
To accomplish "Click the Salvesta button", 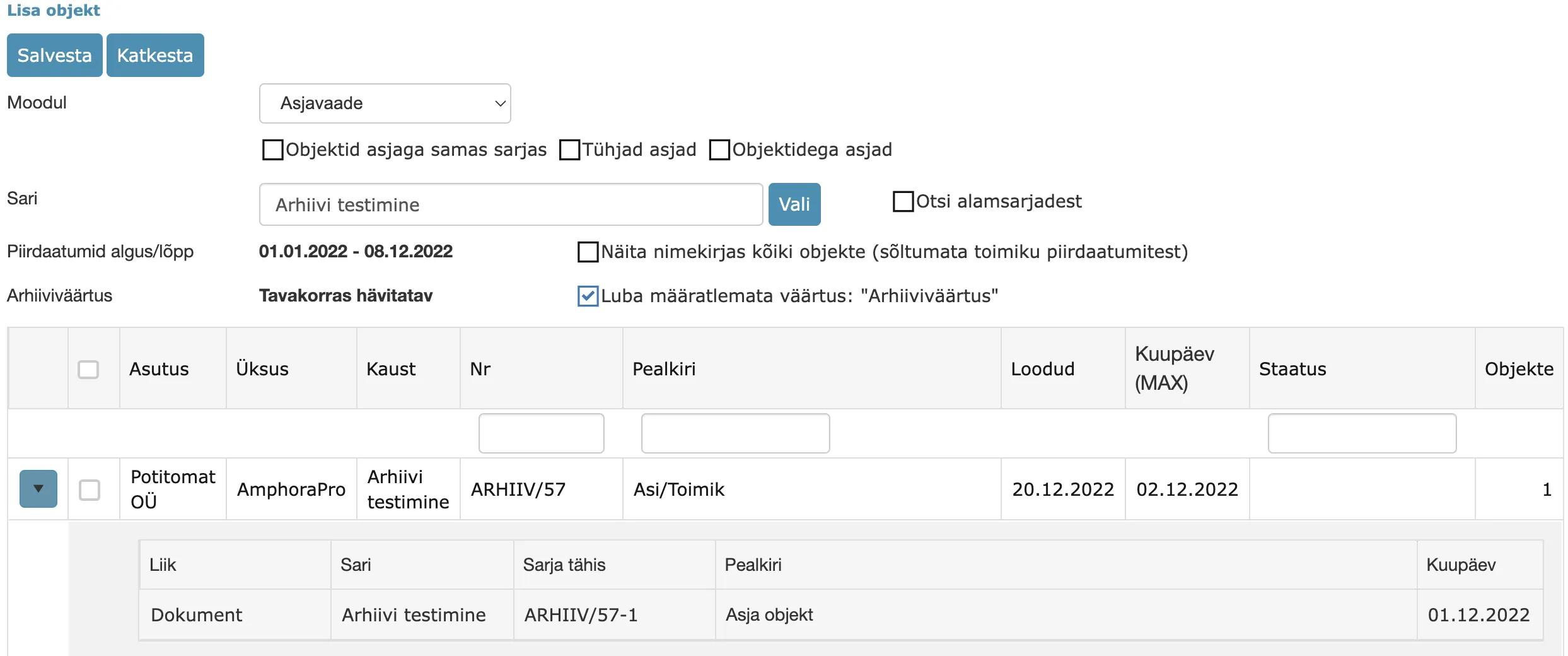I will 55,56.
